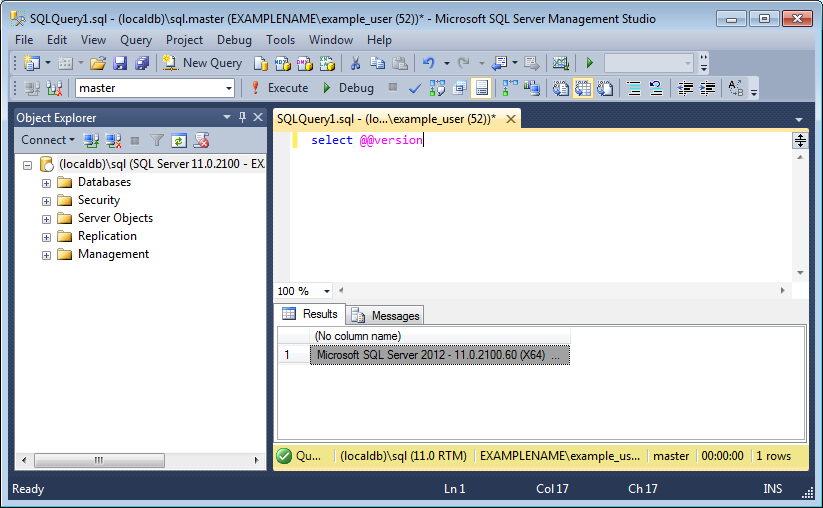This screenshot has height=508, width=823.
Task: Click the Object Explorer horizontal scrollbar
Action: pyautogui.click(x=100, y=460)
